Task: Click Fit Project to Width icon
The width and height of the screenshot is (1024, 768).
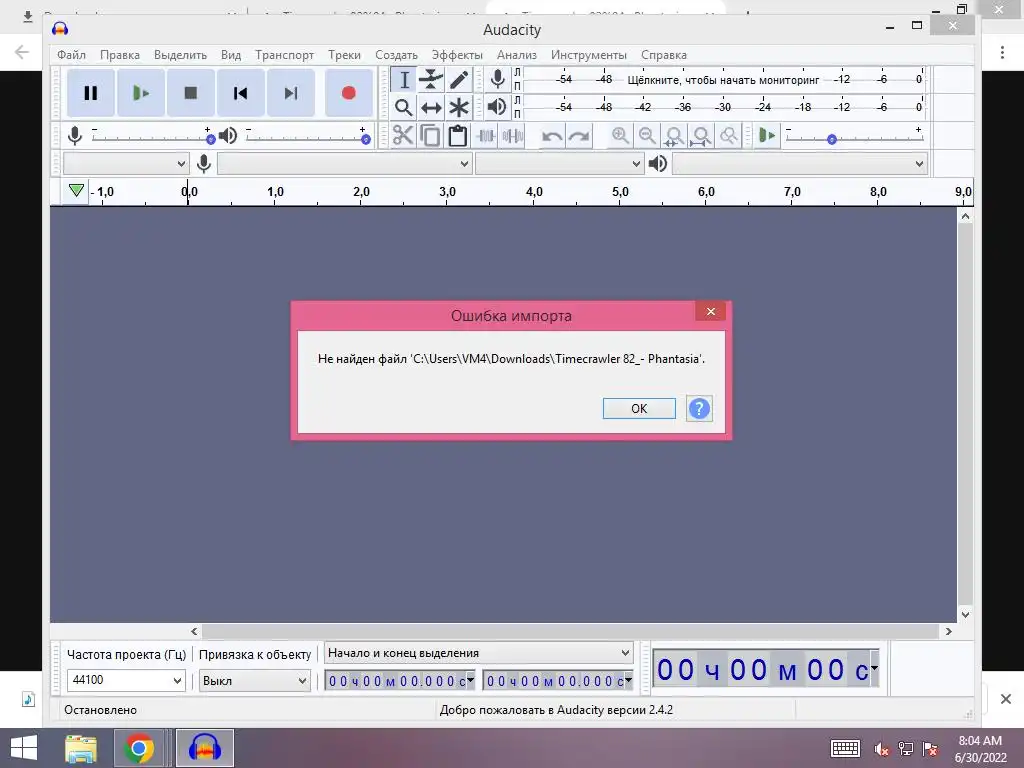Action: (x=701, y=136)
